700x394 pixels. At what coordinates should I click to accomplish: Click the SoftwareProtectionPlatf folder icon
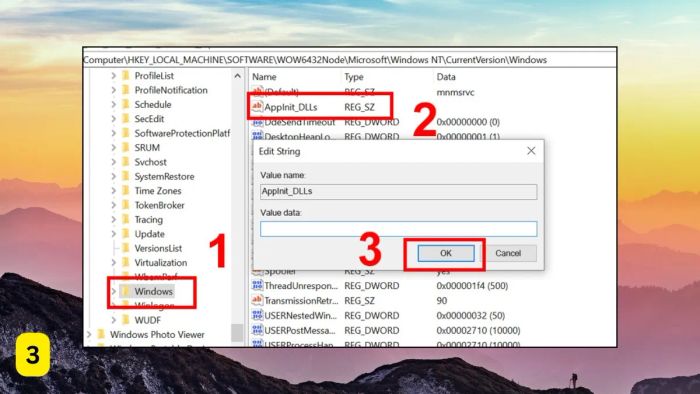pyautogui.click(x=126, y=133)
